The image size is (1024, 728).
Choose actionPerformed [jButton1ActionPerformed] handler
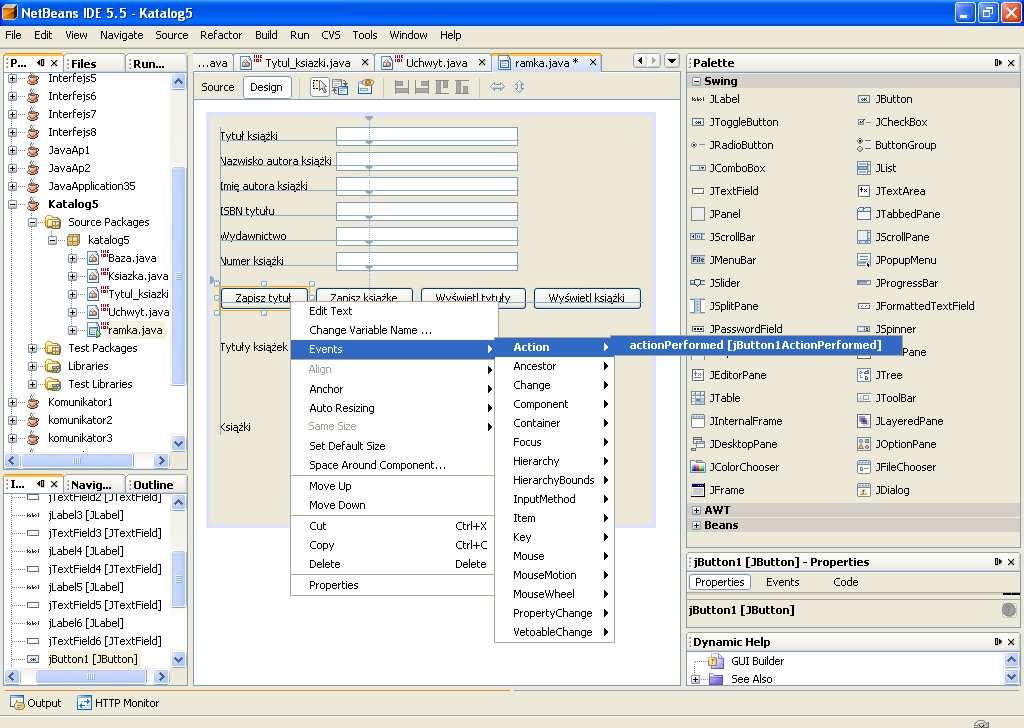(755, 345)
